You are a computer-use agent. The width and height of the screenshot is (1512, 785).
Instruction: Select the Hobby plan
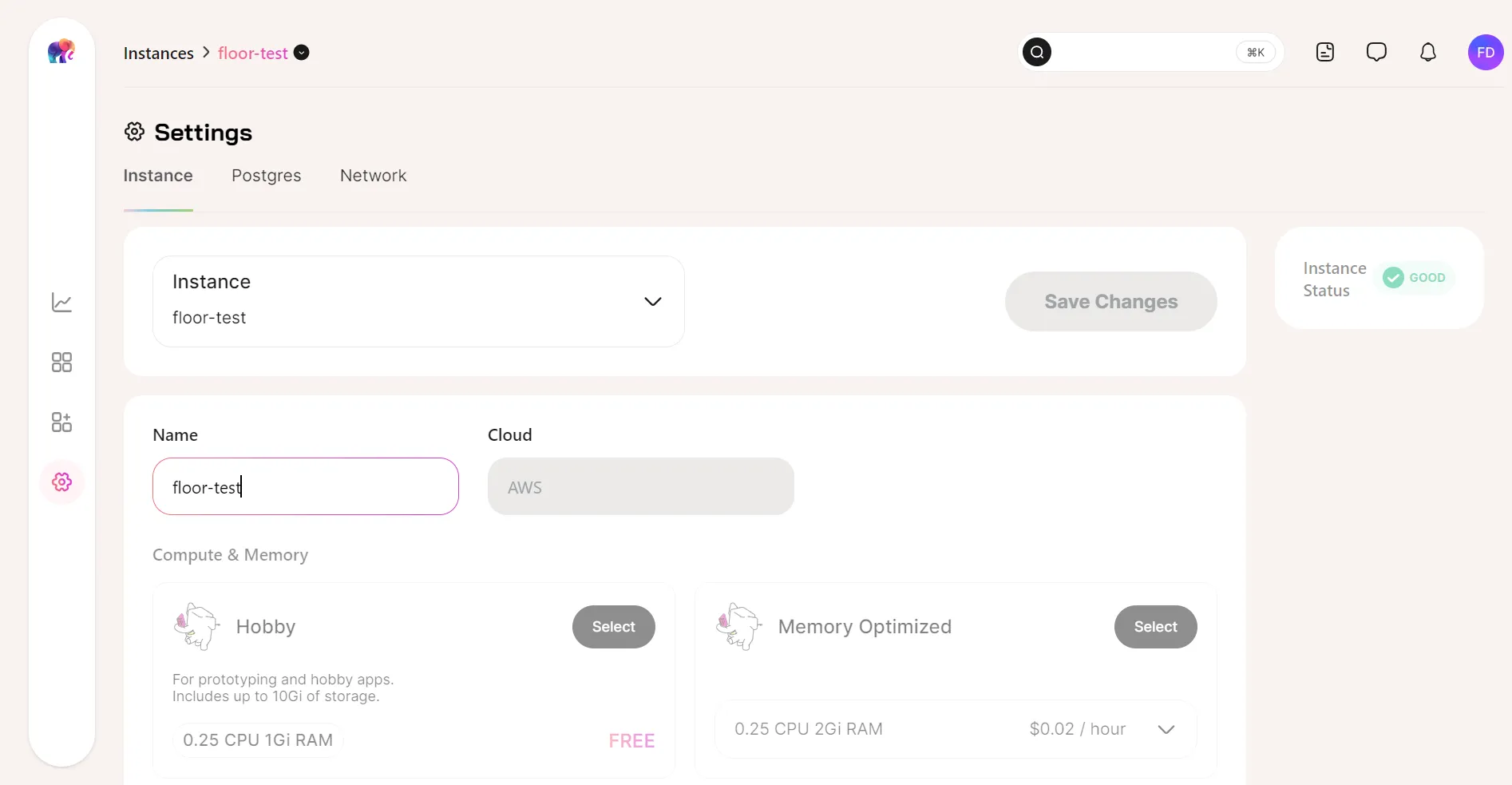click(613, 627)
